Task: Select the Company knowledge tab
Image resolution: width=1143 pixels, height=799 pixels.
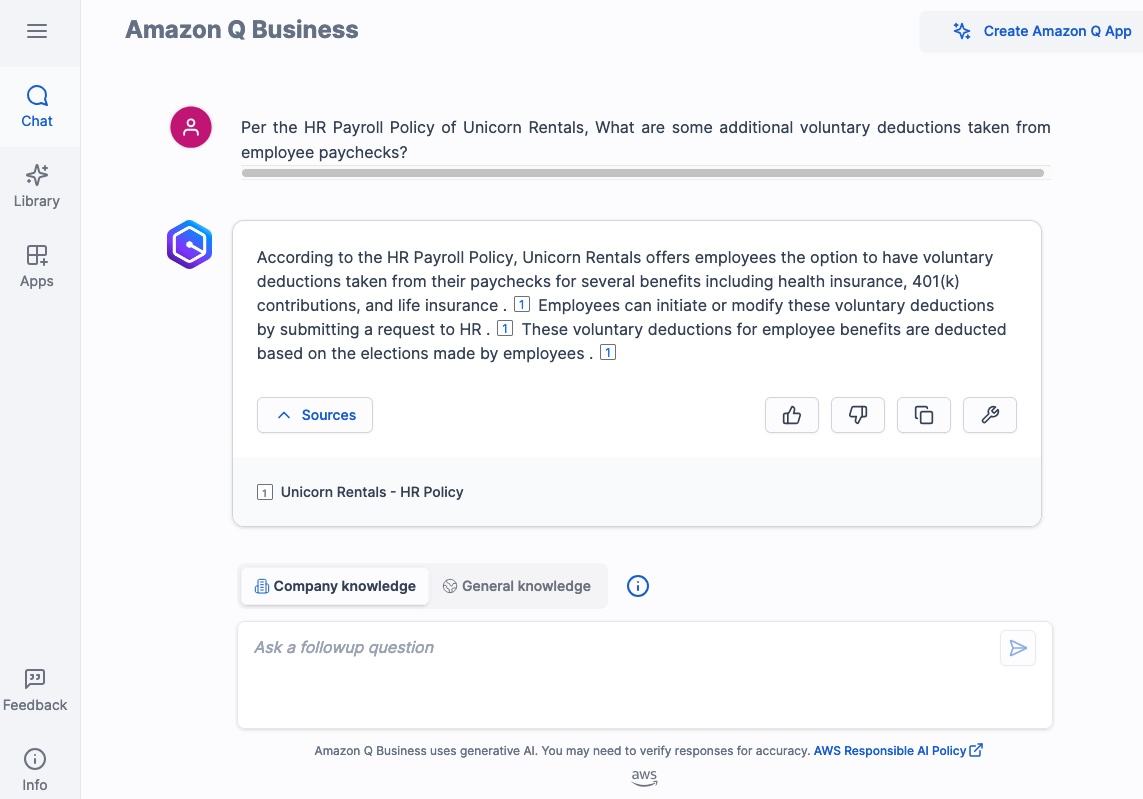Action: [x=335, y=586]
